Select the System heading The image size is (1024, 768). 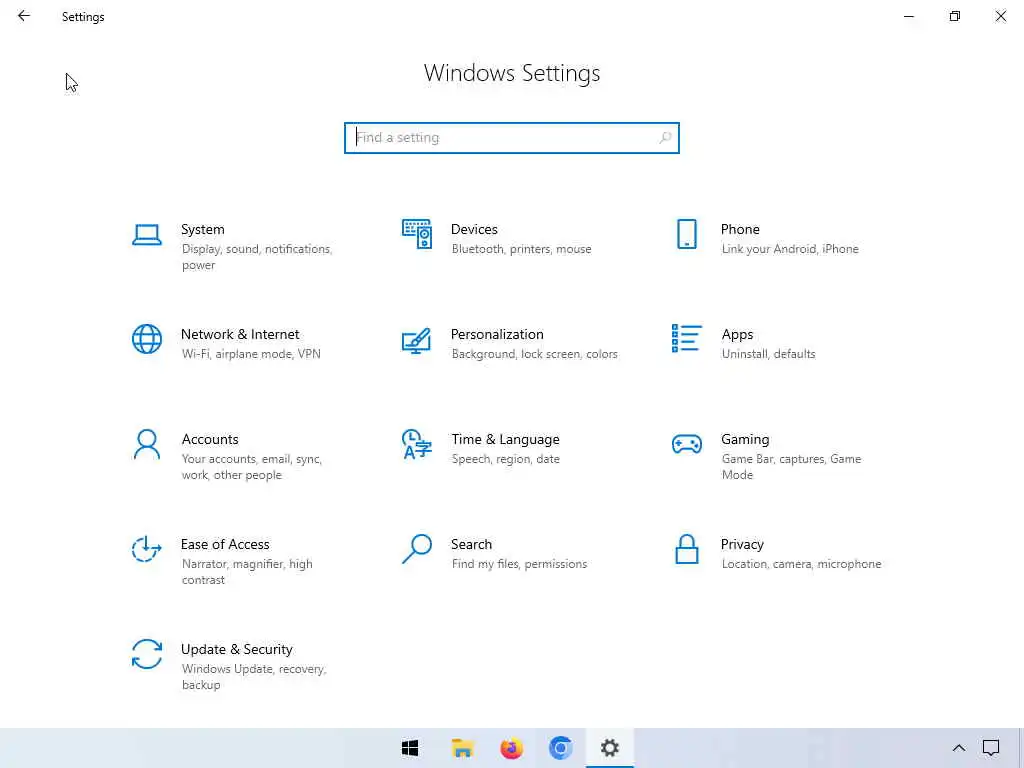click(x=202, y=229)
